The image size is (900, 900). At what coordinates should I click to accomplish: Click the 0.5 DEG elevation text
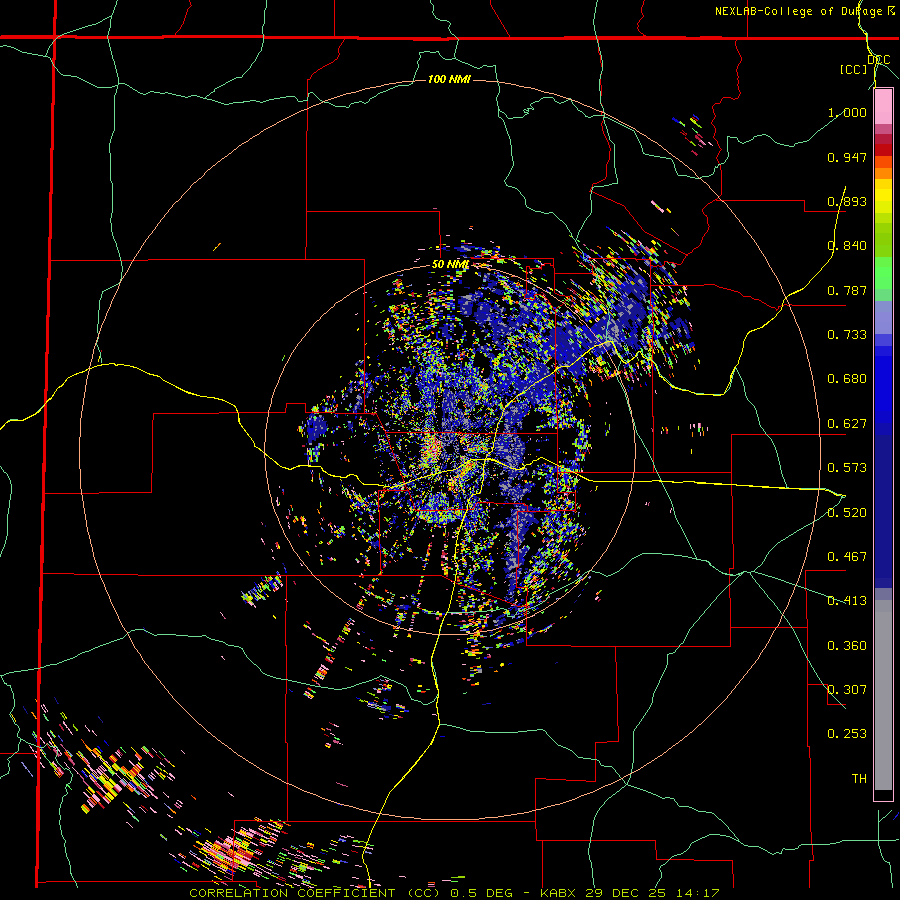(483, 893)
